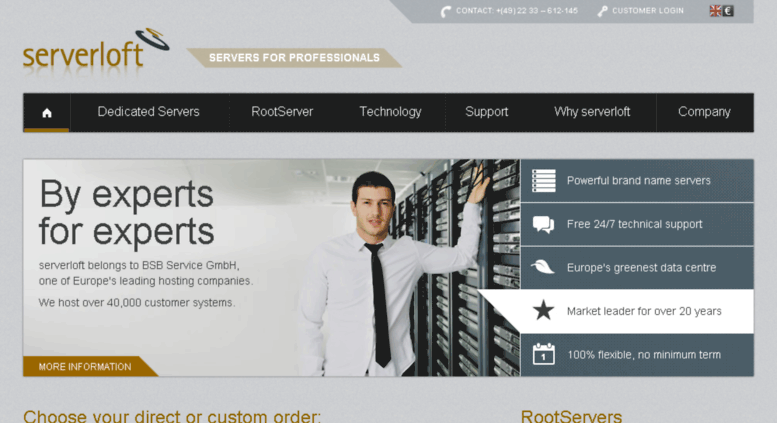Open the Company menu
The width and height of the screenshot is (777, 423).
(x=704, y=112)
